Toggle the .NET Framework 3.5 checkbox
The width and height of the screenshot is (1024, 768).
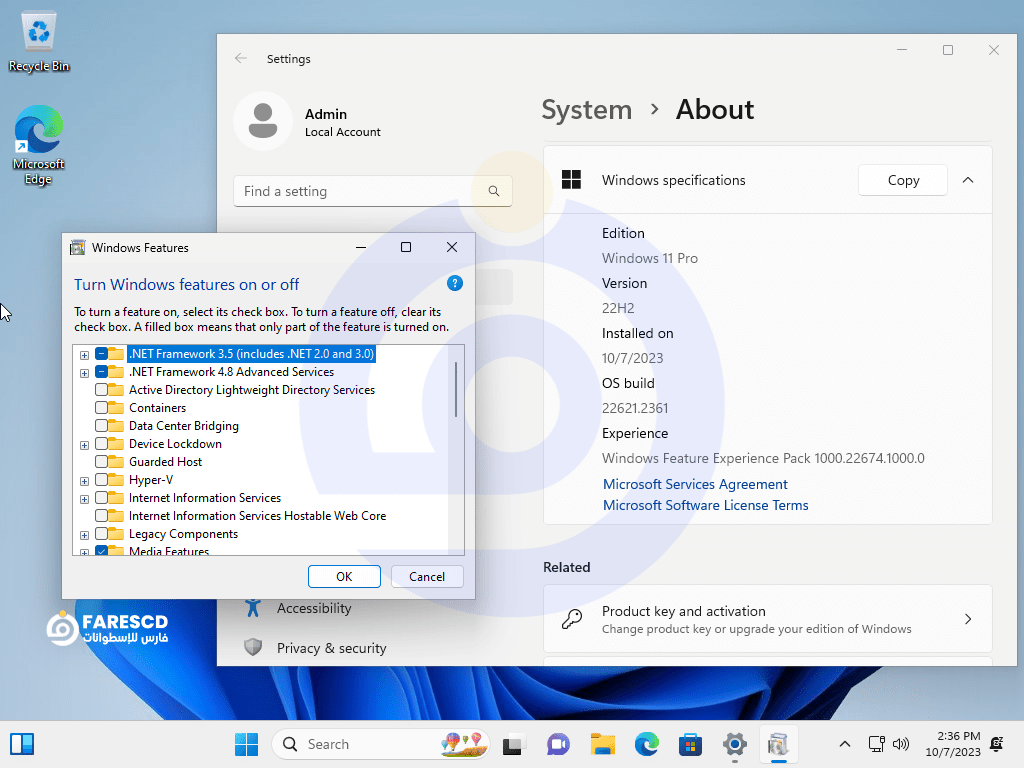[101, 354]
